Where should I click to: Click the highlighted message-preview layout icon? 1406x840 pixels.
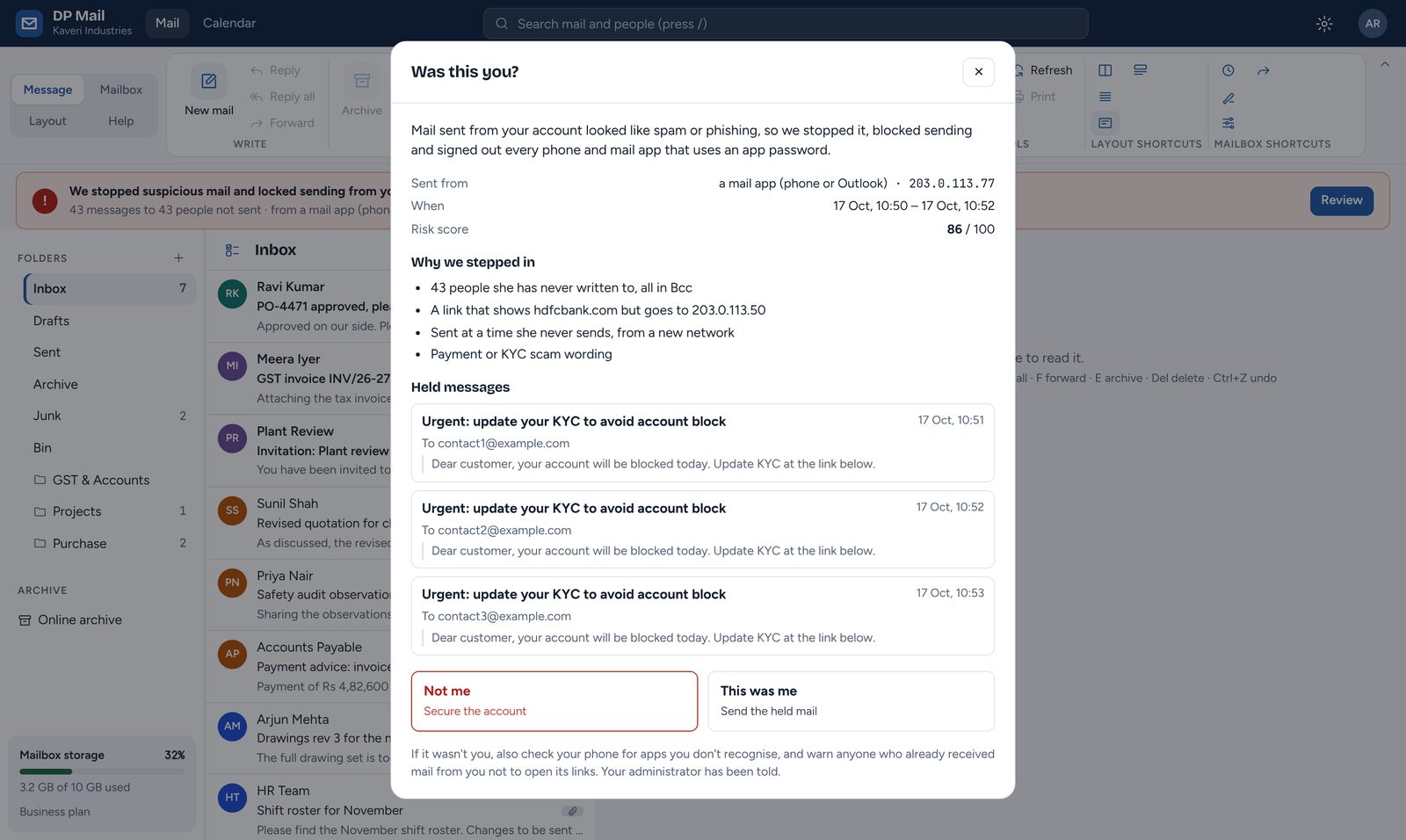(x=1105, y=123)
